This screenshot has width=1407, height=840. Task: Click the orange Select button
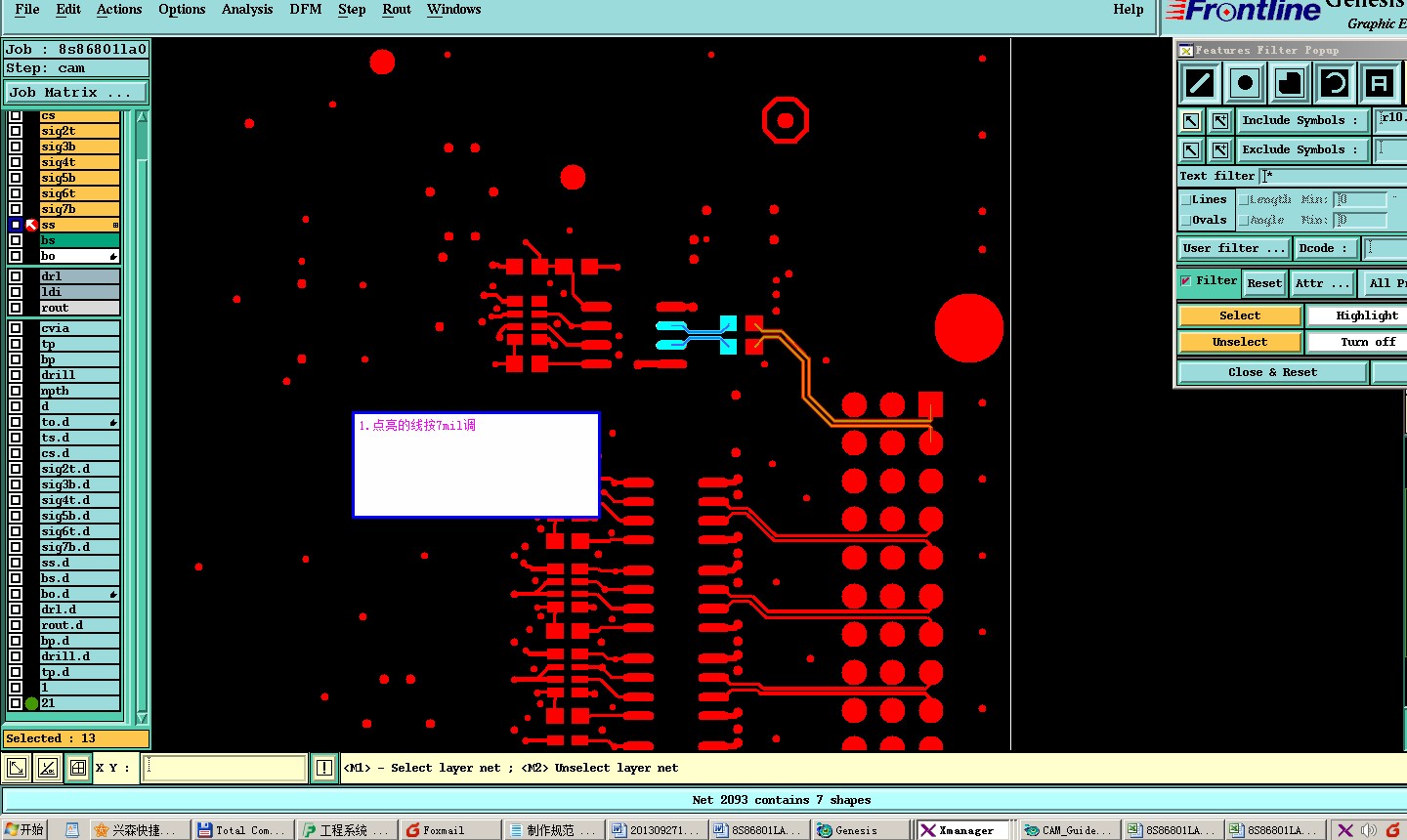[1240, 316]
